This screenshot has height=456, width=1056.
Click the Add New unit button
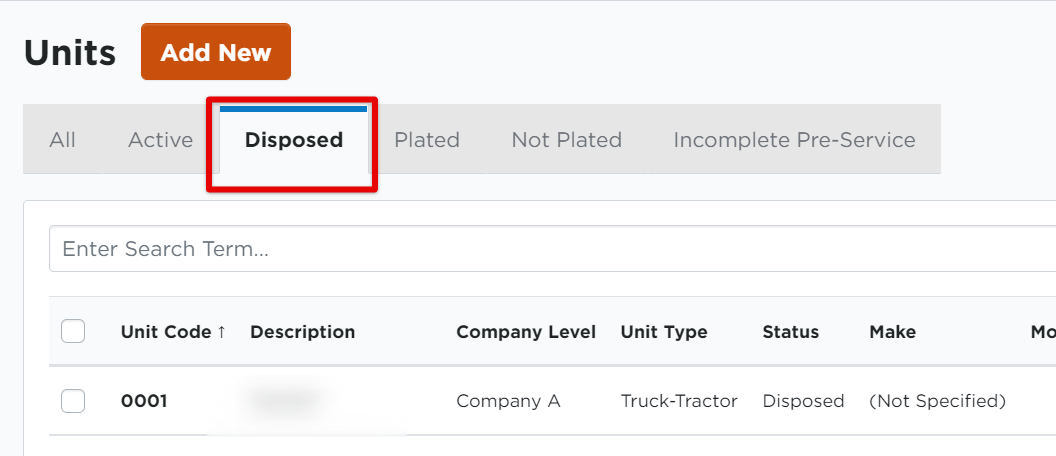(x=216, y=52)
